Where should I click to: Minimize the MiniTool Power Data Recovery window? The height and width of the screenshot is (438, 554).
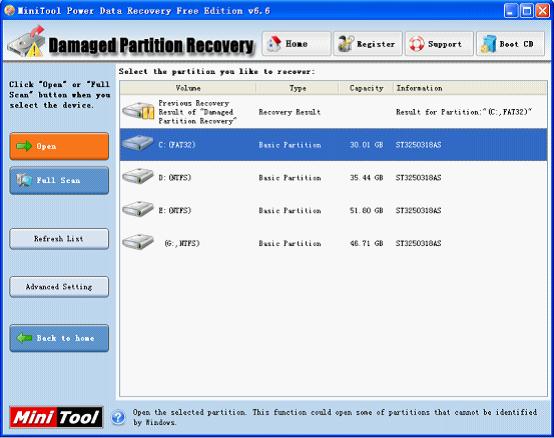click(x=511, y=11)
